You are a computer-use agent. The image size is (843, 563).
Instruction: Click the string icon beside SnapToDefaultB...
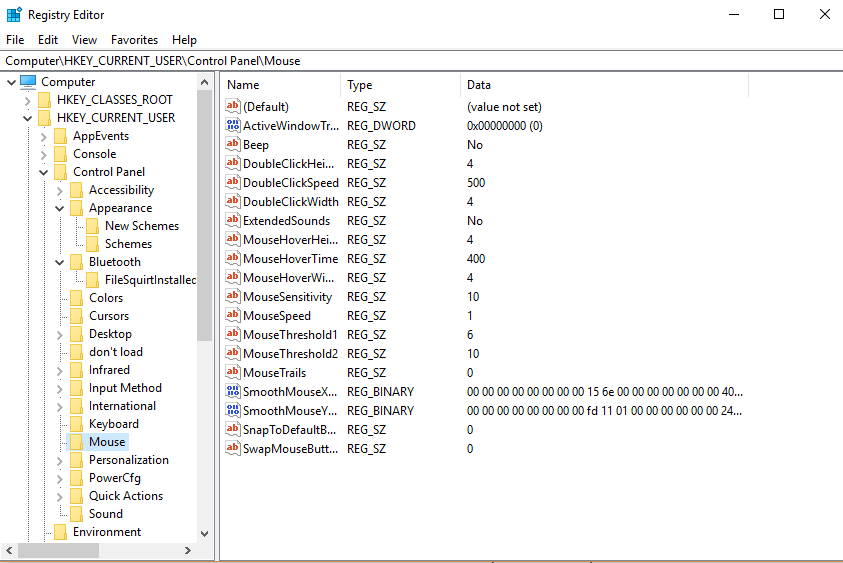click(x=233, y=429)
